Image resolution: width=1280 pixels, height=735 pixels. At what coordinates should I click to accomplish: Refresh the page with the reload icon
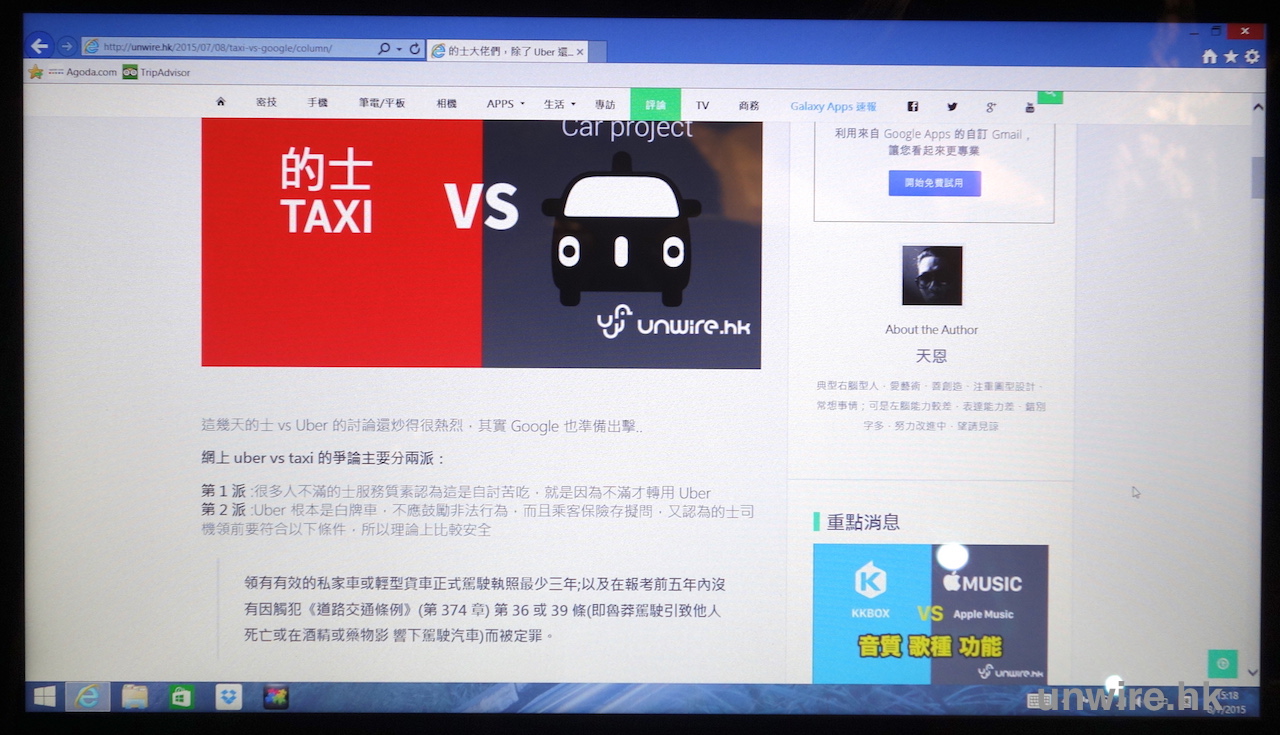tap(415, 48)
